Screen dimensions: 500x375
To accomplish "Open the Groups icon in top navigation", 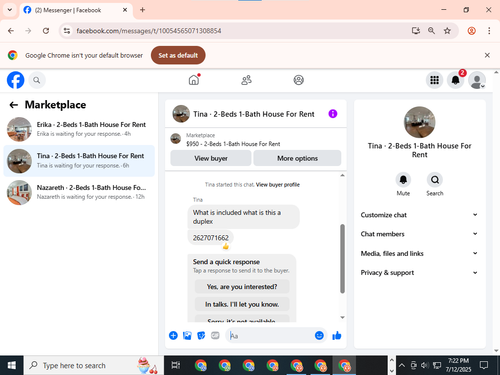I will pos(298,80).
